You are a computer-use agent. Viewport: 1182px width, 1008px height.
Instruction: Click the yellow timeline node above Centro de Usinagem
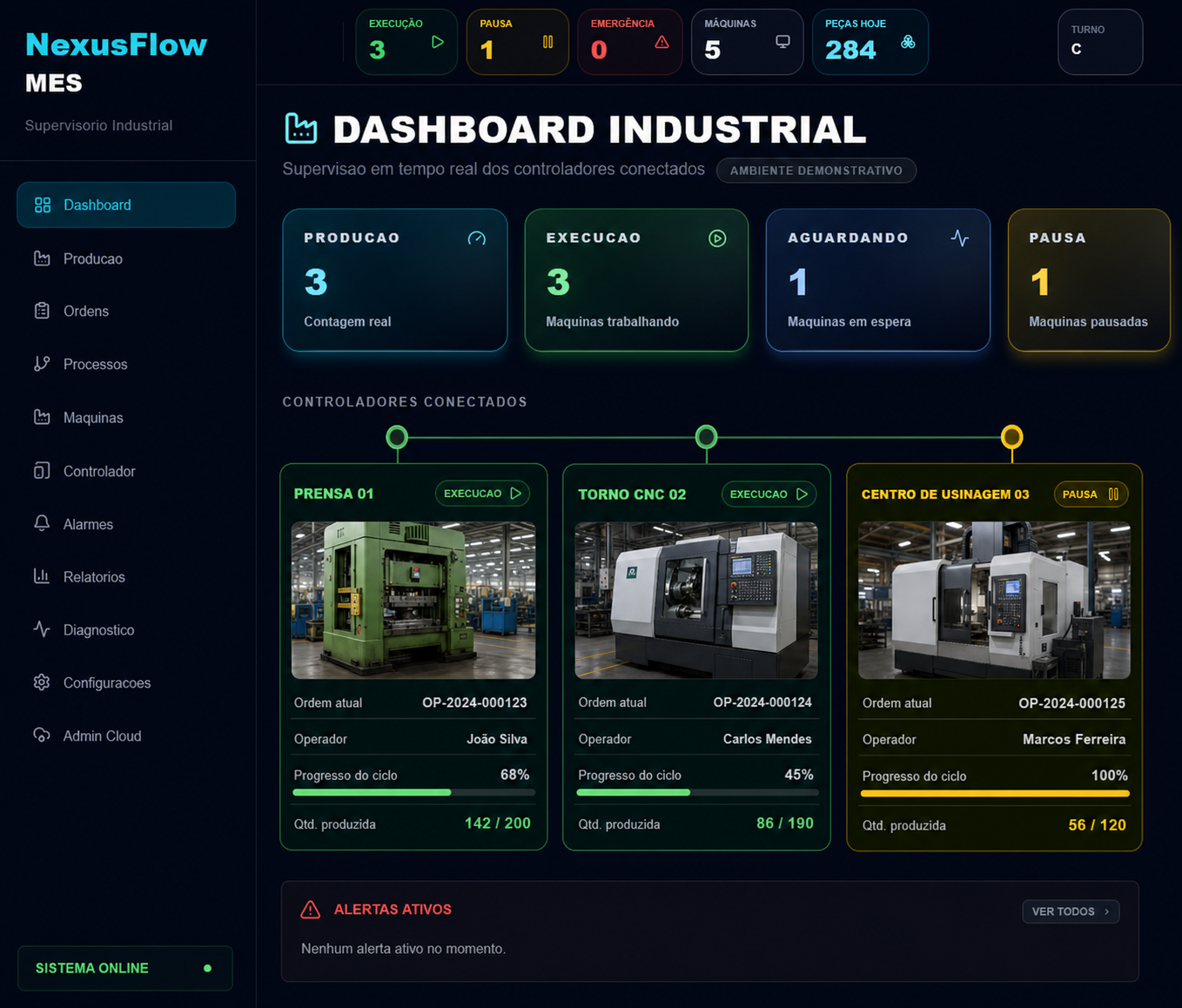pos(1011,437)
